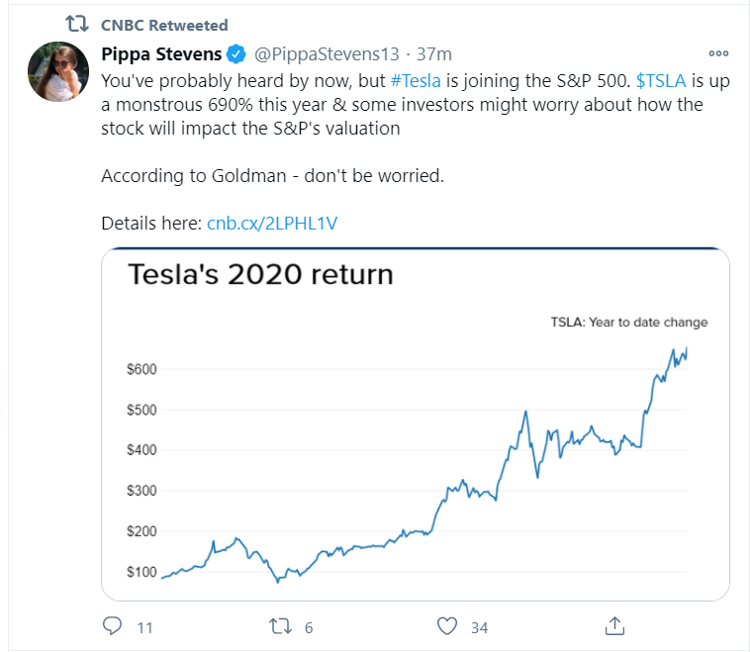Open the three-dot more options menu
Screen dimensions: 750x652
click(718, 54)
